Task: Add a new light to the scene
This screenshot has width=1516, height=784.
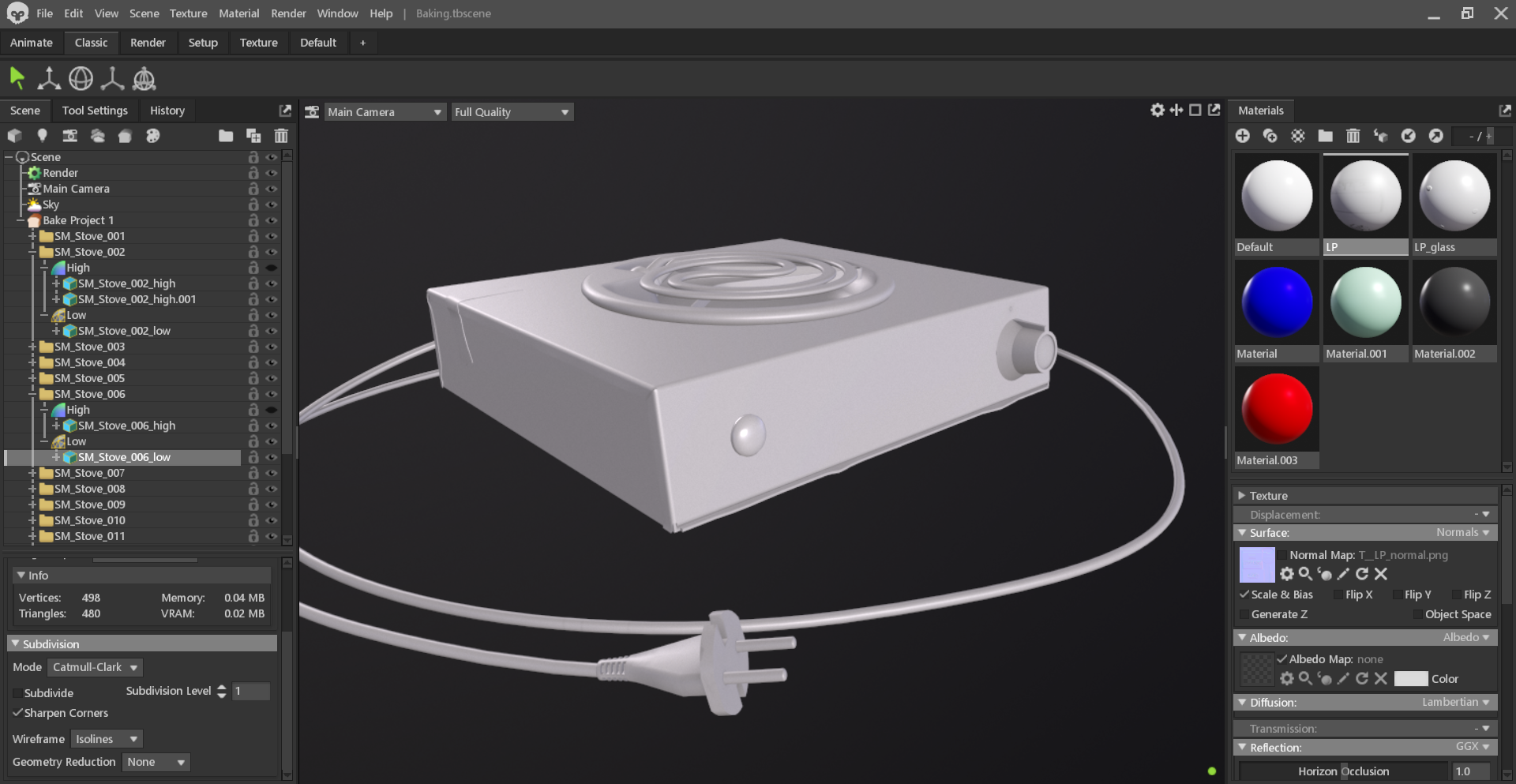Action: coord(43,136)
